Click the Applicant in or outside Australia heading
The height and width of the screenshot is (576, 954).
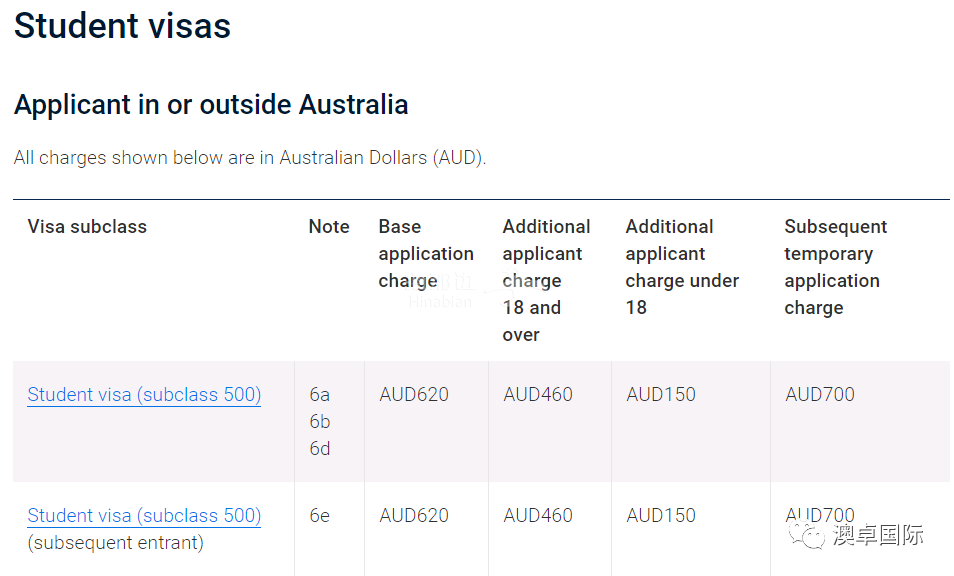pos(211,105)
